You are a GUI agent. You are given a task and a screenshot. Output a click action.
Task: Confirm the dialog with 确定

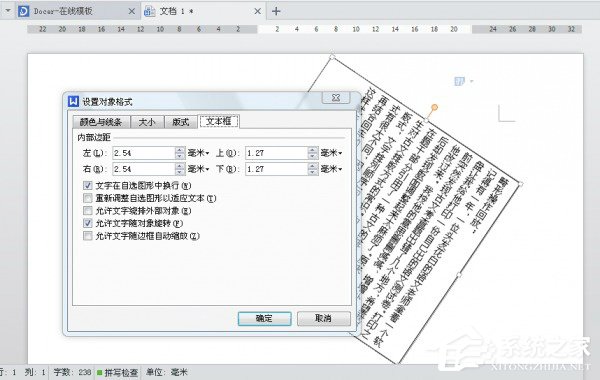[x=264, y=318]
